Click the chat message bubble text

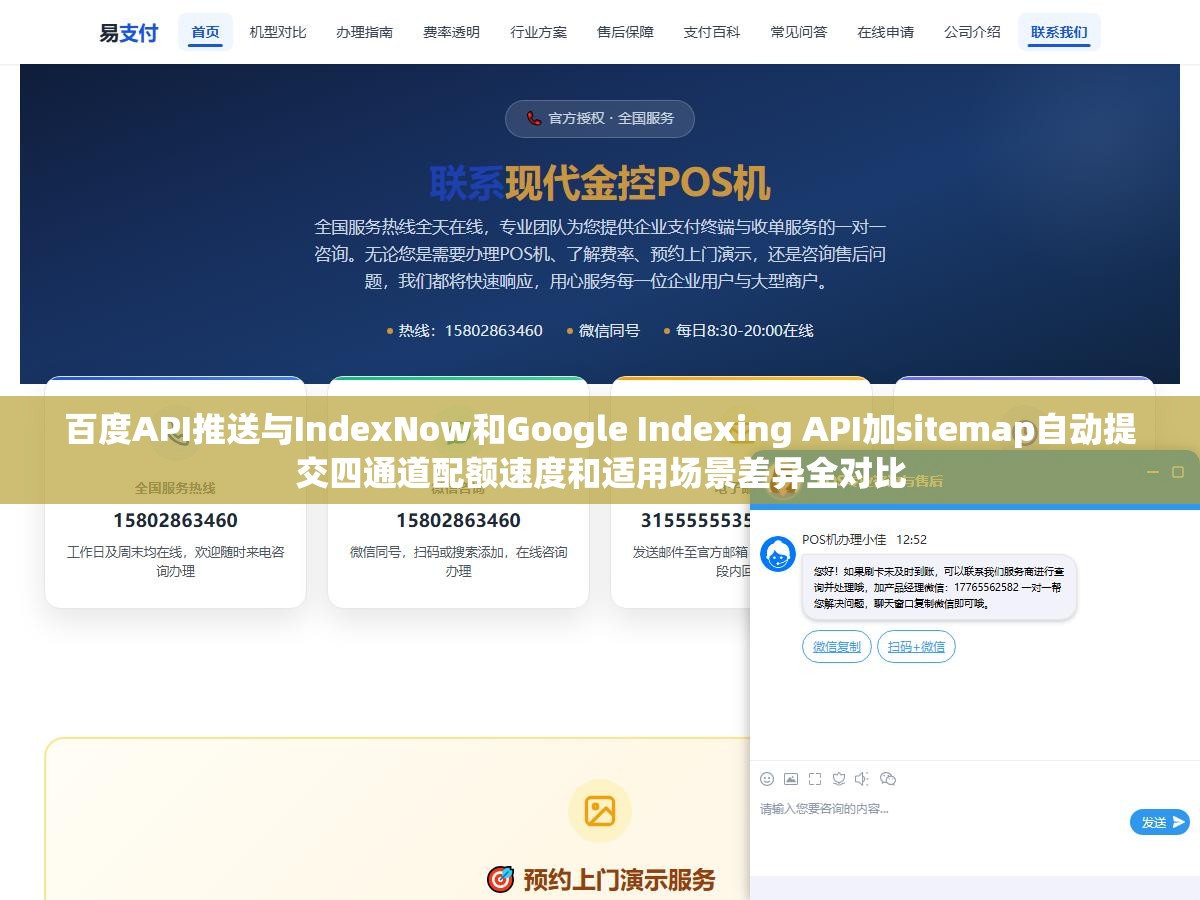[x=939, y=587]
